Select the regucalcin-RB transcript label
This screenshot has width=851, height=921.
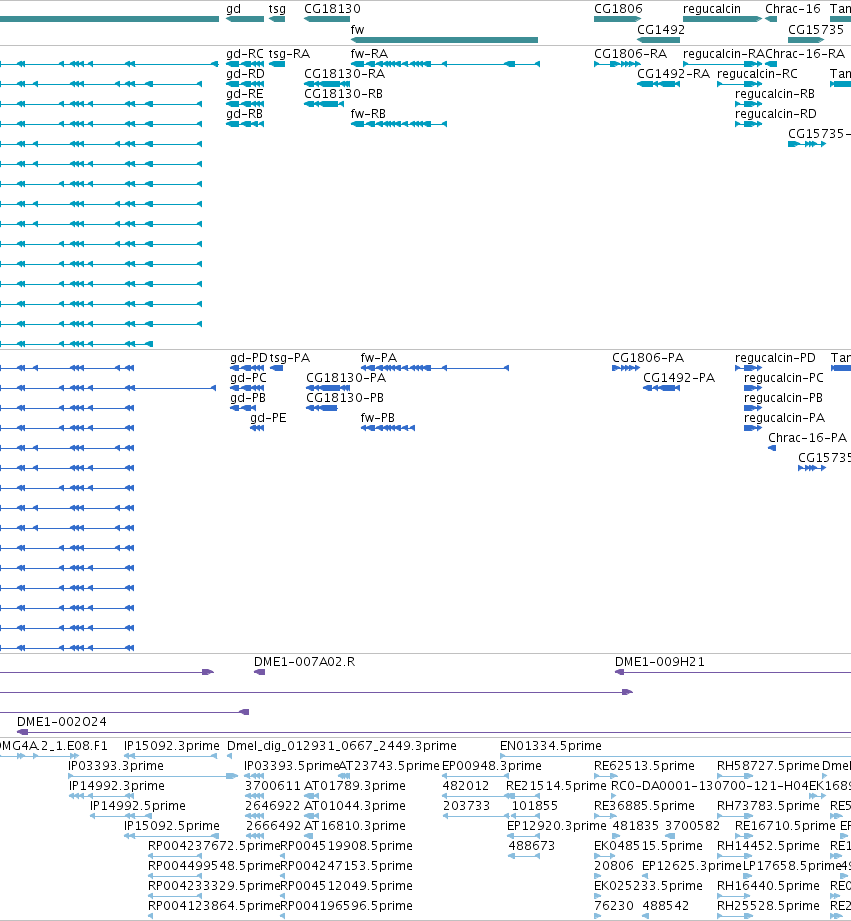point(775,94)
